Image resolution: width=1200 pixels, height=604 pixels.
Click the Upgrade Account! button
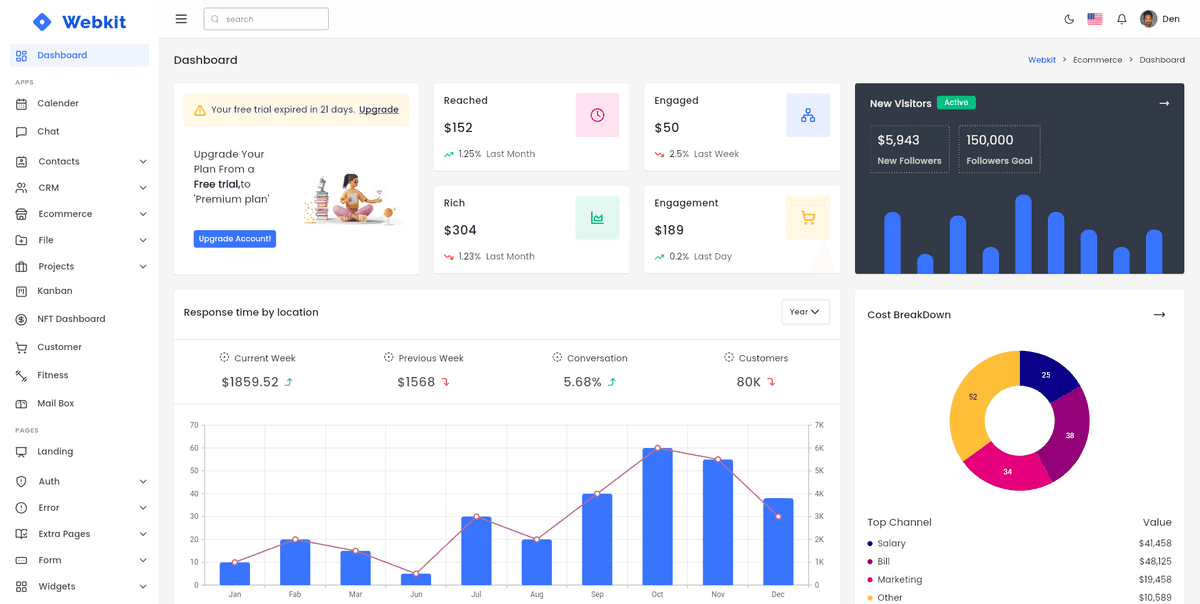[235, 239]
